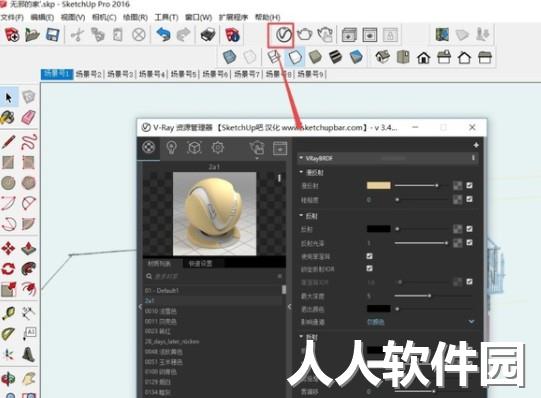The height and width of the screenshot is (398, 541).
Task: Click the Iso house view icon
Action: (382, 57)
